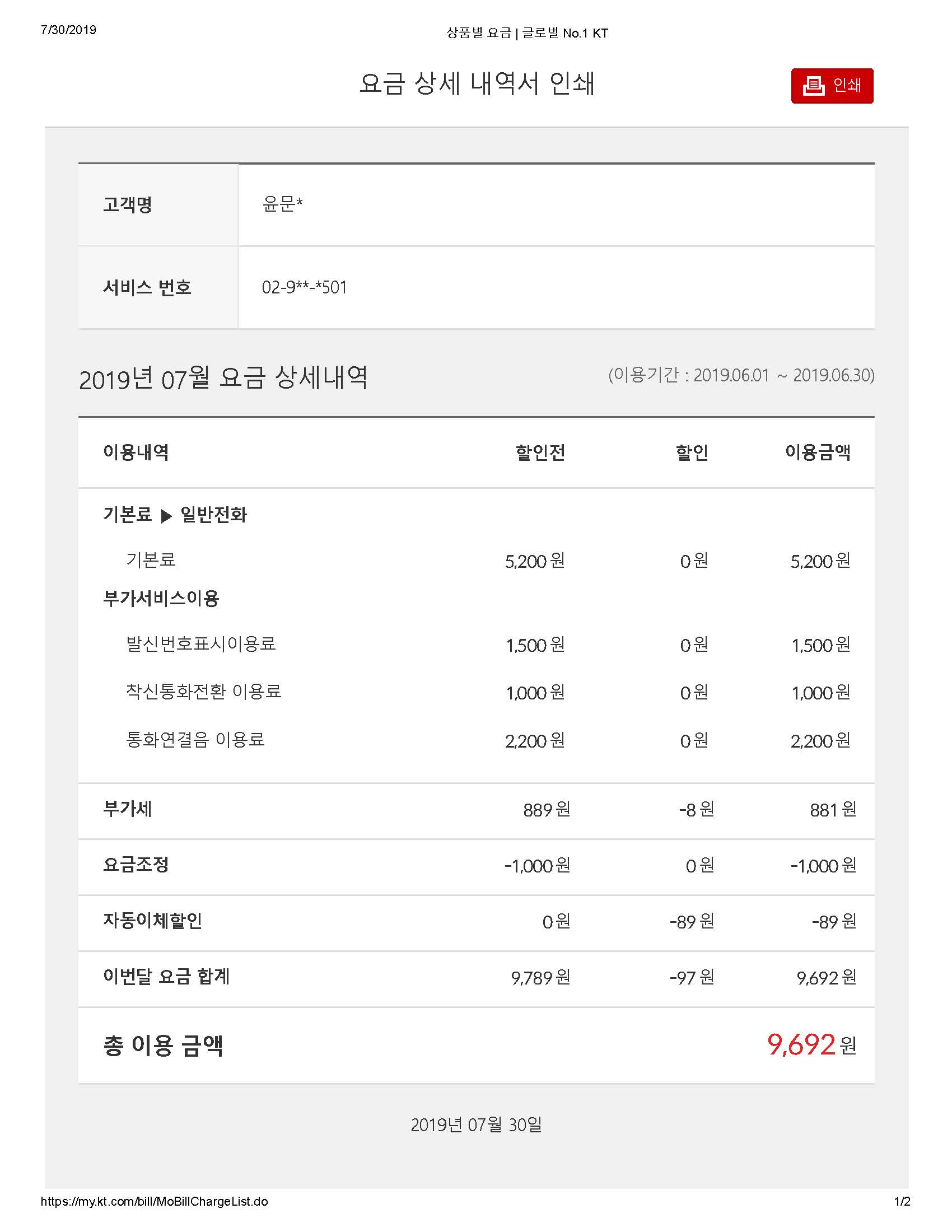Open the my.kt.com URL in footer

[x=154, y=1201]
